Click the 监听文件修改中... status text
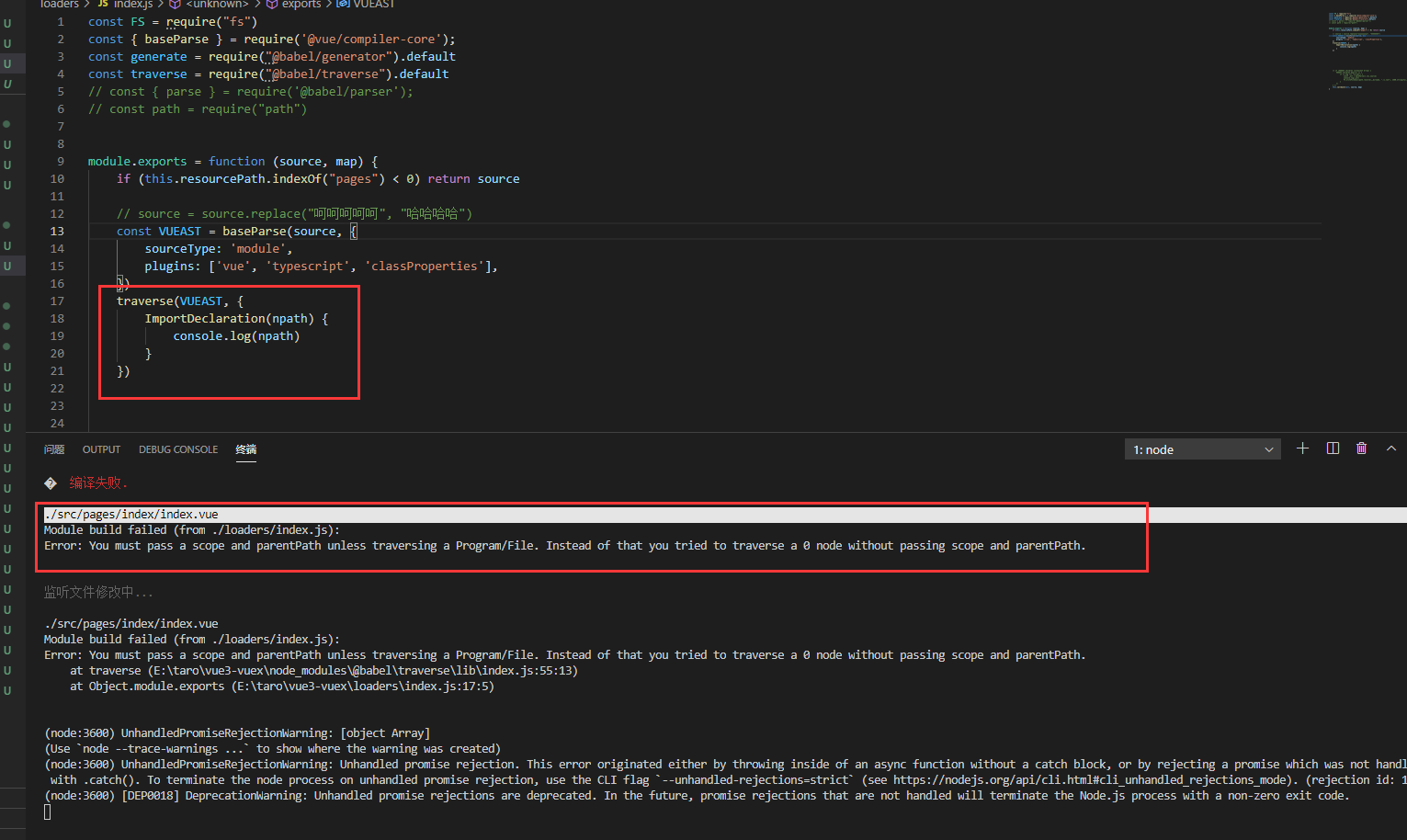The width and height of the screenshot is (1407, 840). point(98,592)
